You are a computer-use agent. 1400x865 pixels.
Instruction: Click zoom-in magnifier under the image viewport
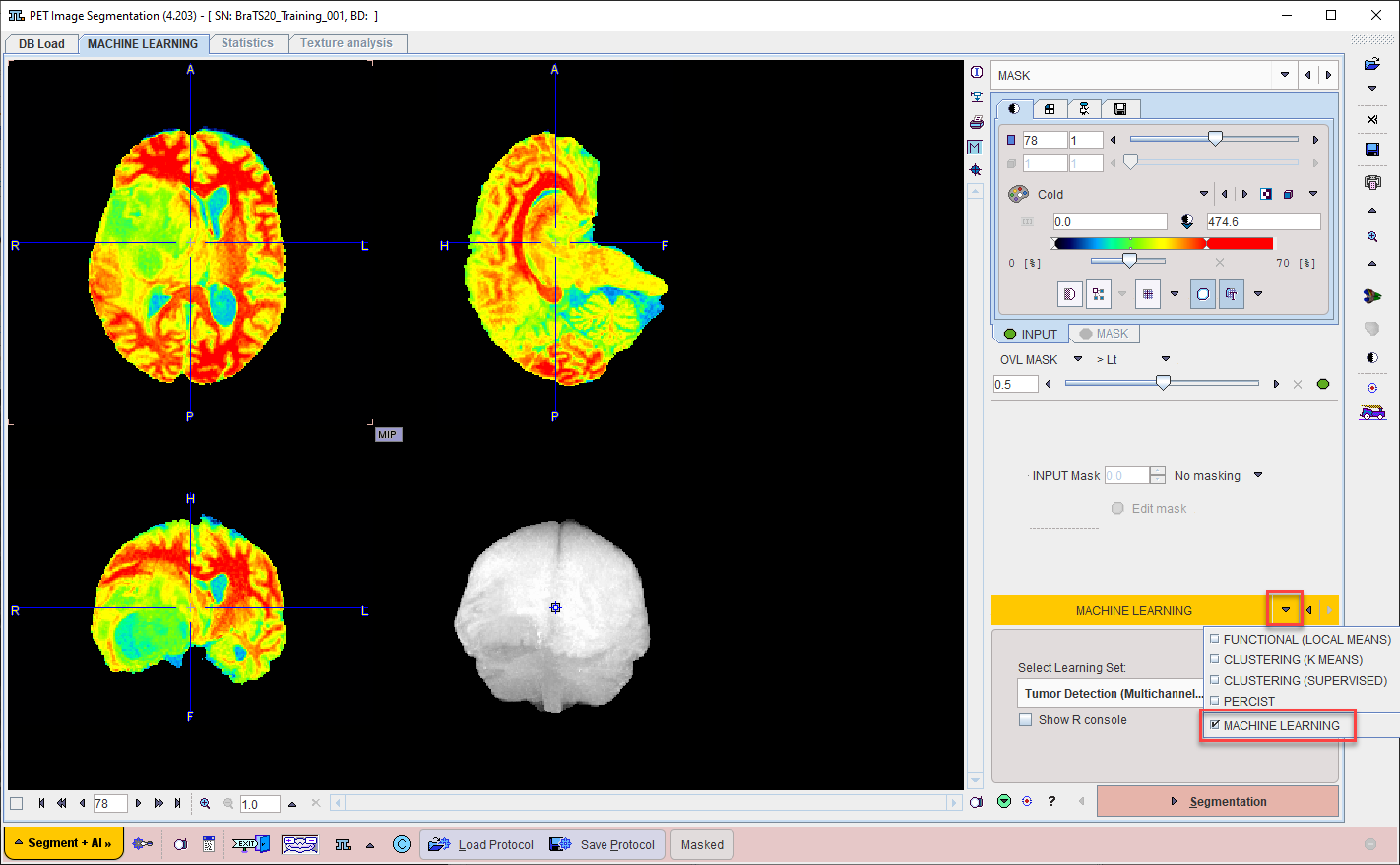tap(205, 803)
